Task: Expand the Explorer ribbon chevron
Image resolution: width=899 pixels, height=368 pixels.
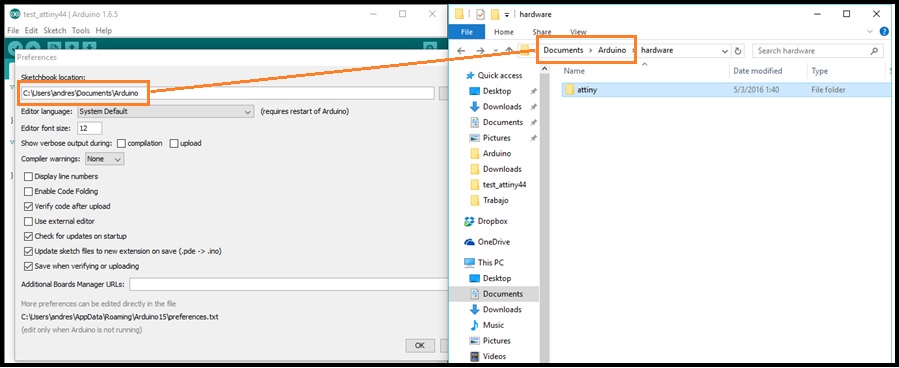Action: pos(870,32)
